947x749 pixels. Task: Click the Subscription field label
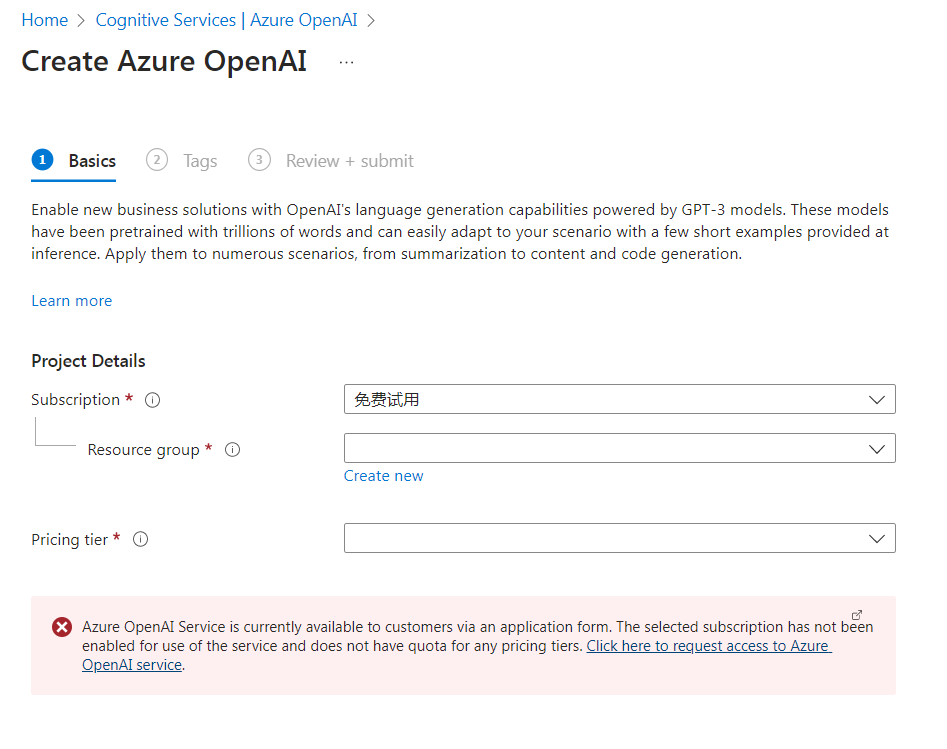(75, 400)
